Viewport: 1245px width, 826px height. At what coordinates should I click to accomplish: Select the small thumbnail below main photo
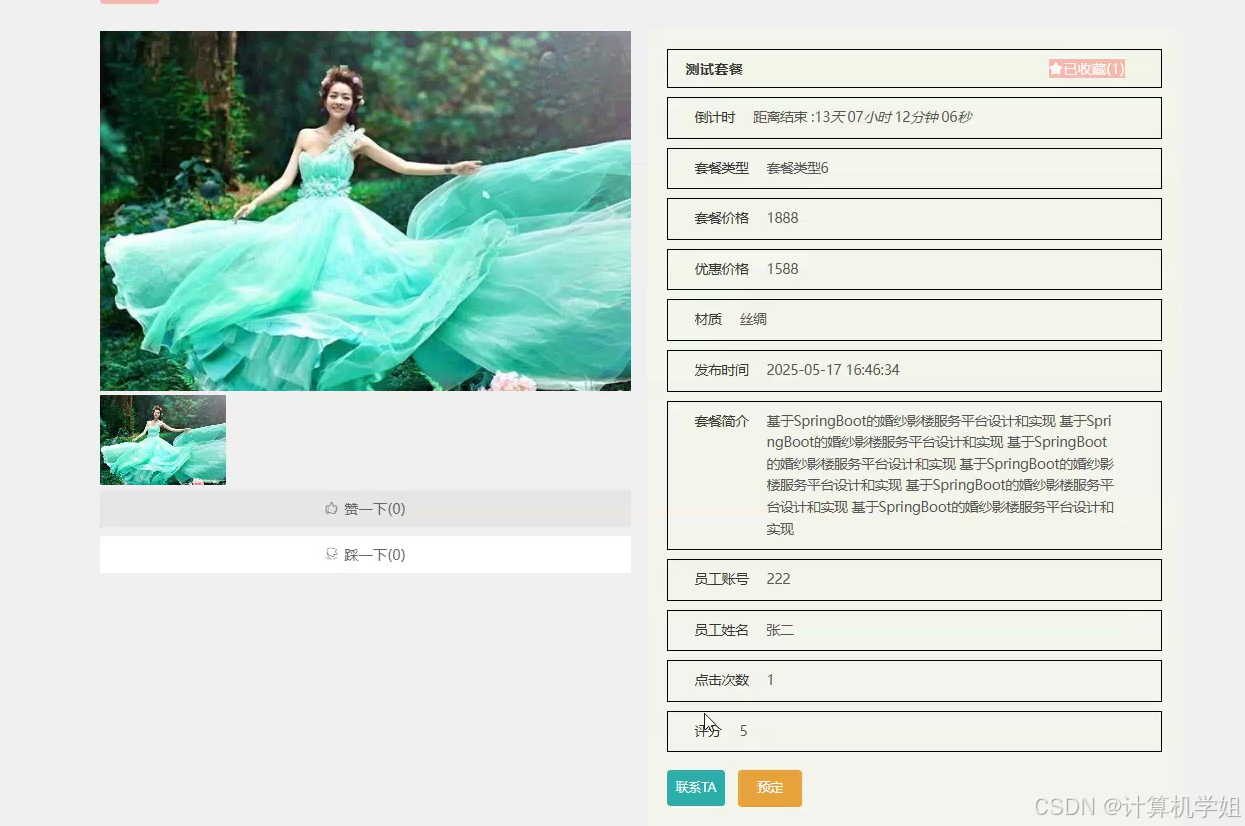[x=163, y=440]
